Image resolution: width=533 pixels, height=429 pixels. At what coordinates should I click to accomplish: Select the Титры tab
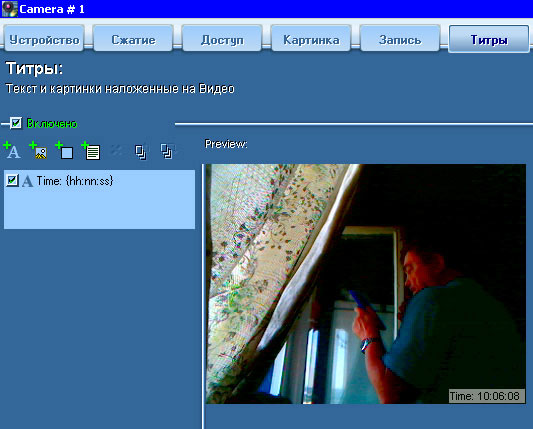click(489, 39)
